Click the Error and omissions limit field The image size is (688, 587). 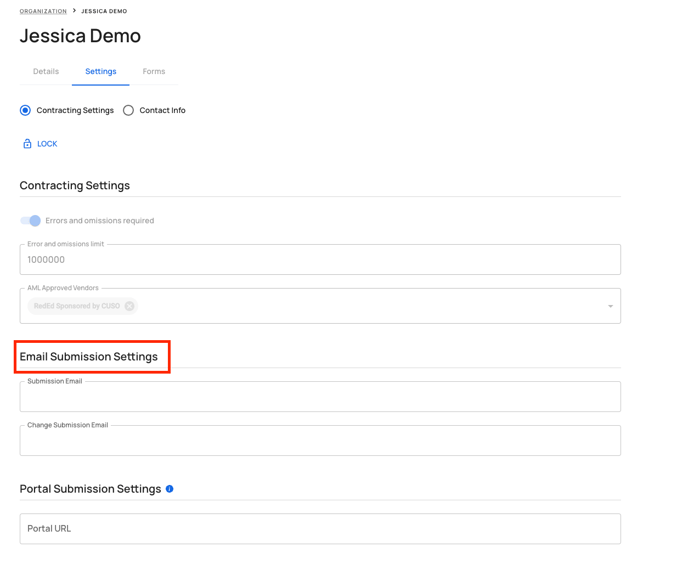(x=320, y=259)
